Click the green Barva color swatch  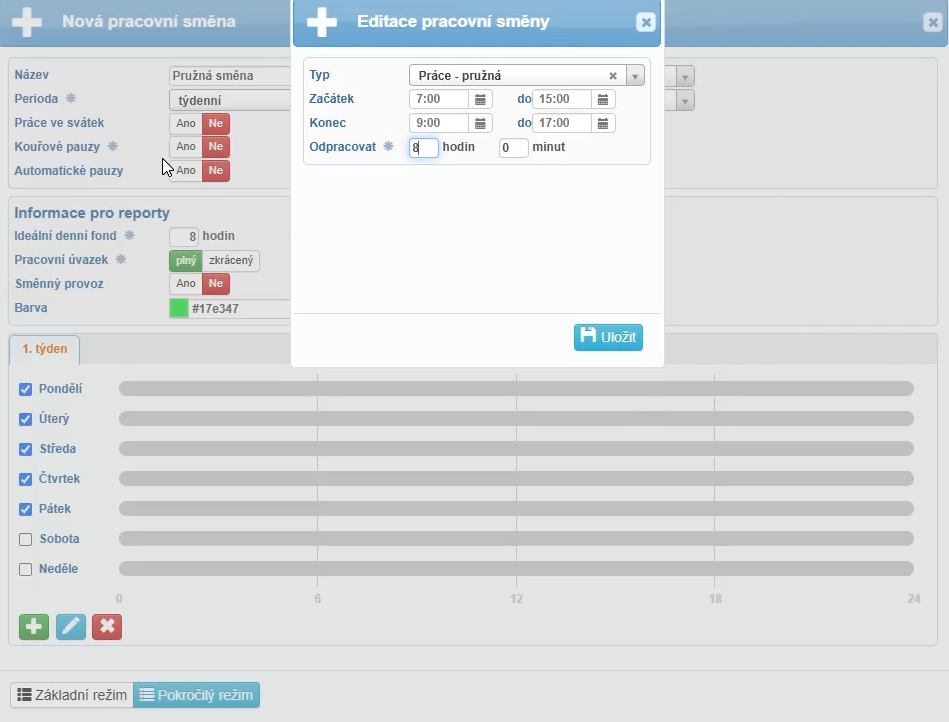point(179,308)
